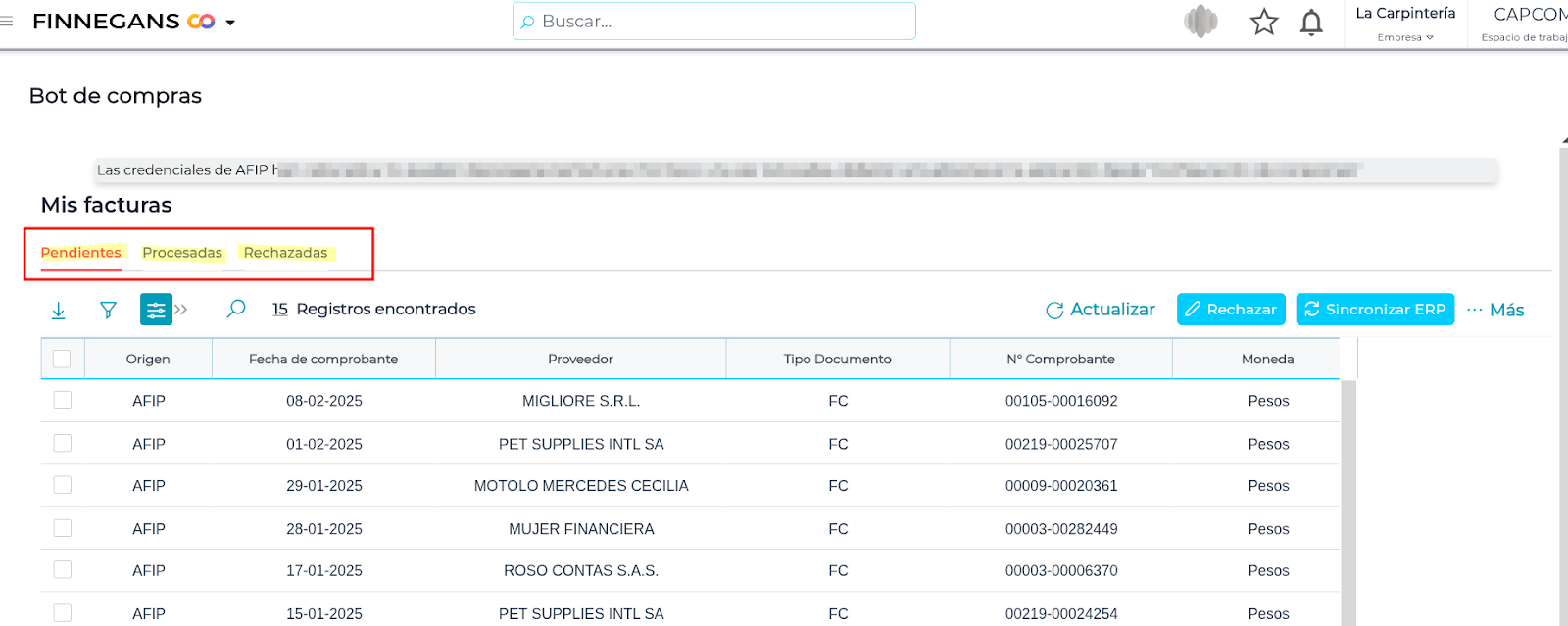
Task: Click the magnifier search icon in grid toolbar
Action: pos(236,309)
